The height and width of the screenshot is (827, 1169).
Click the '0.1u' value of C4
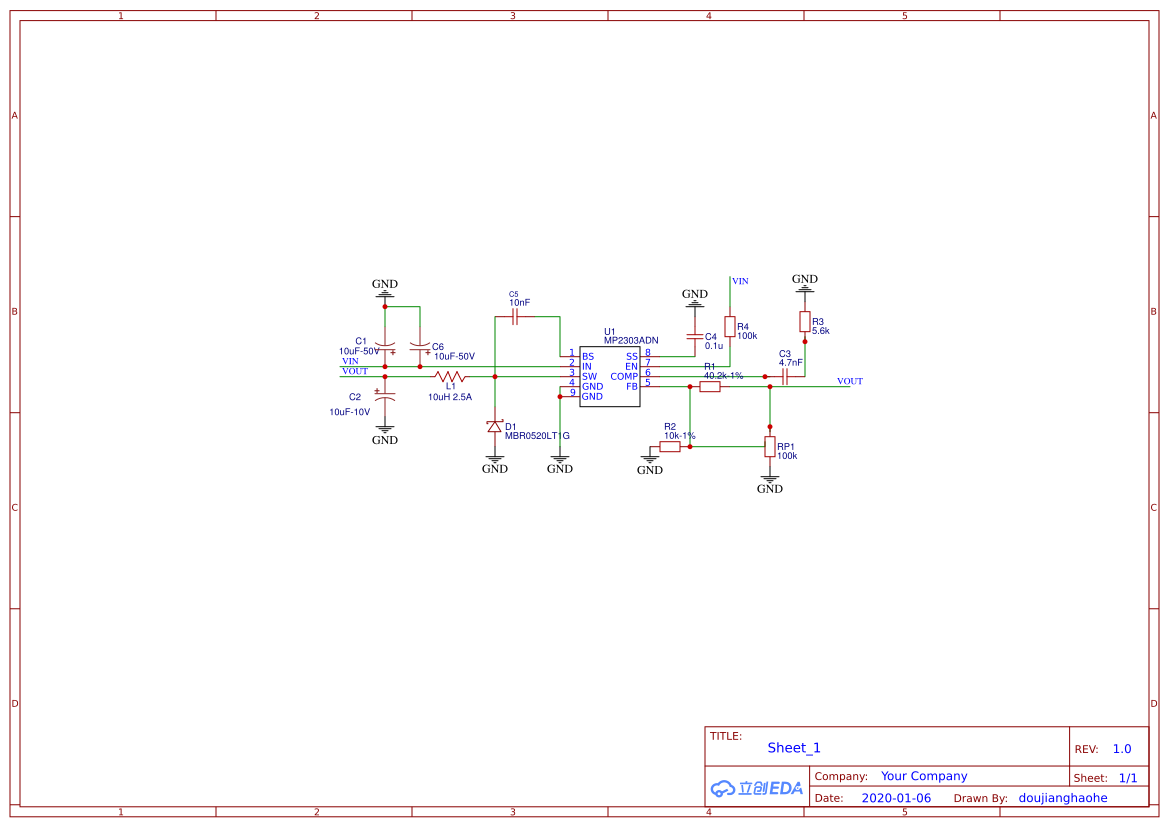tap(713, 346)
